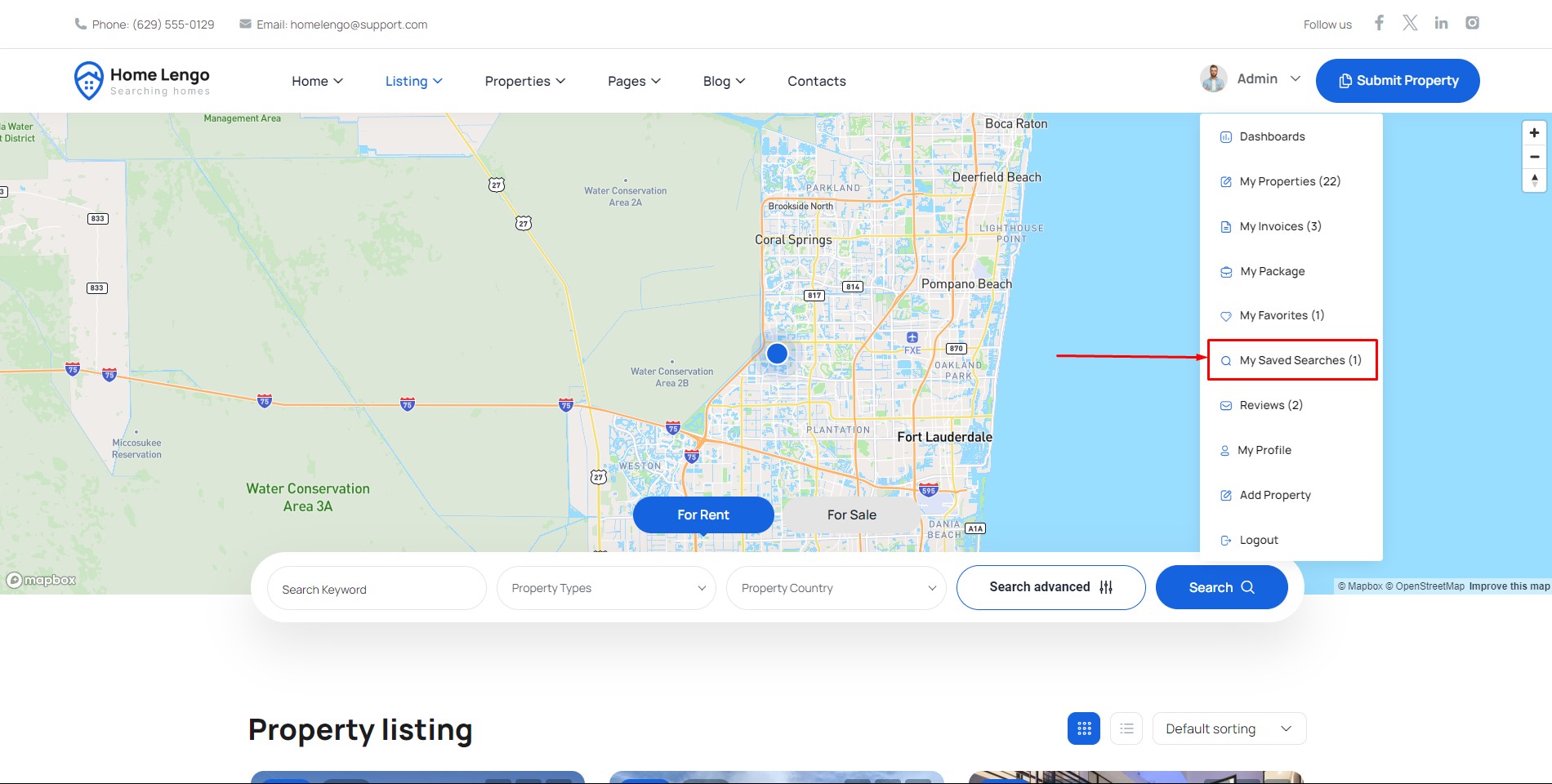Open the LinkedIn social icon
1552x784 pixels.
tap(1441, 23)
